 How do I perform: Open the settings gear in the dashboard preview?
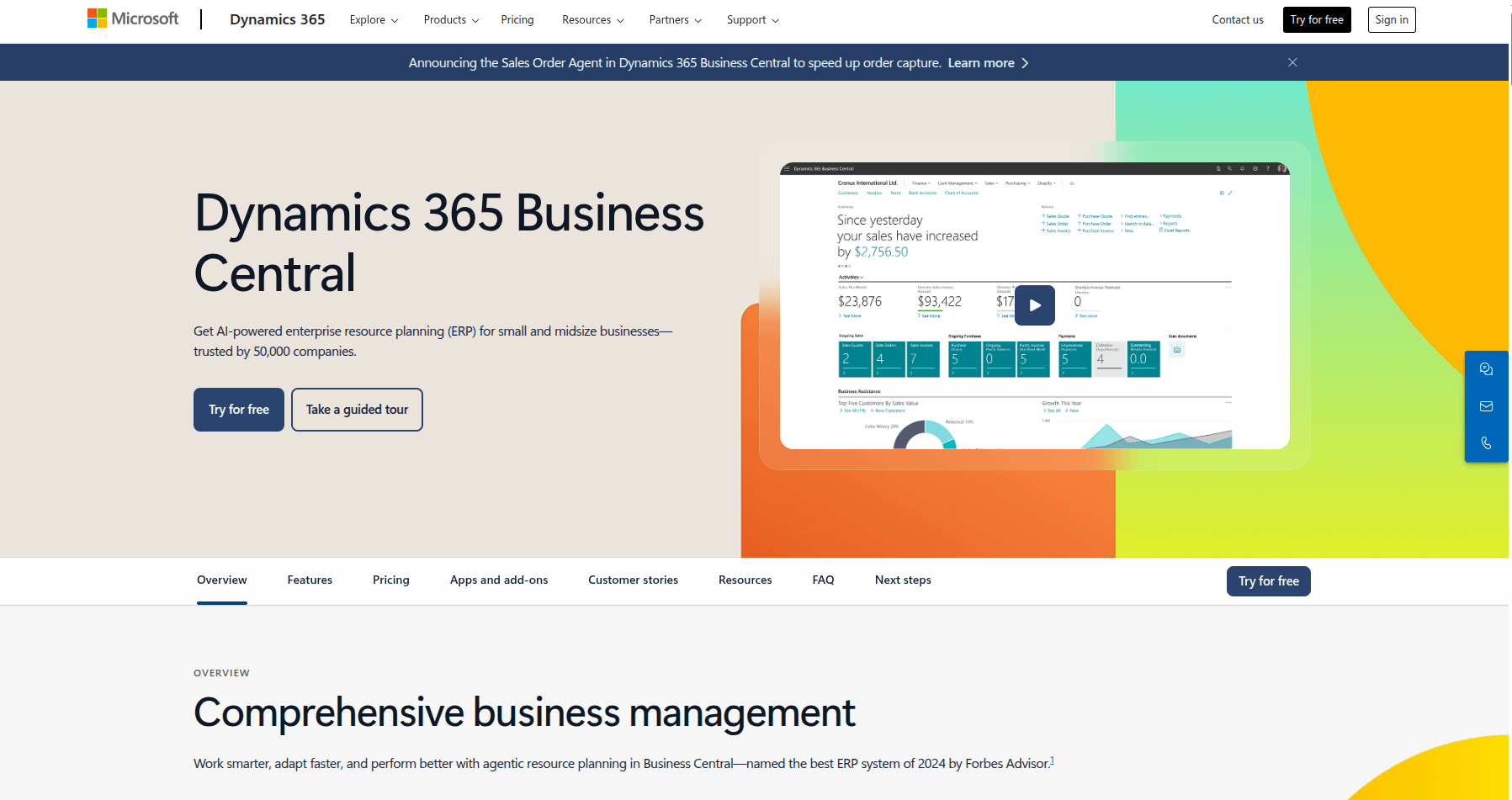1255,168
